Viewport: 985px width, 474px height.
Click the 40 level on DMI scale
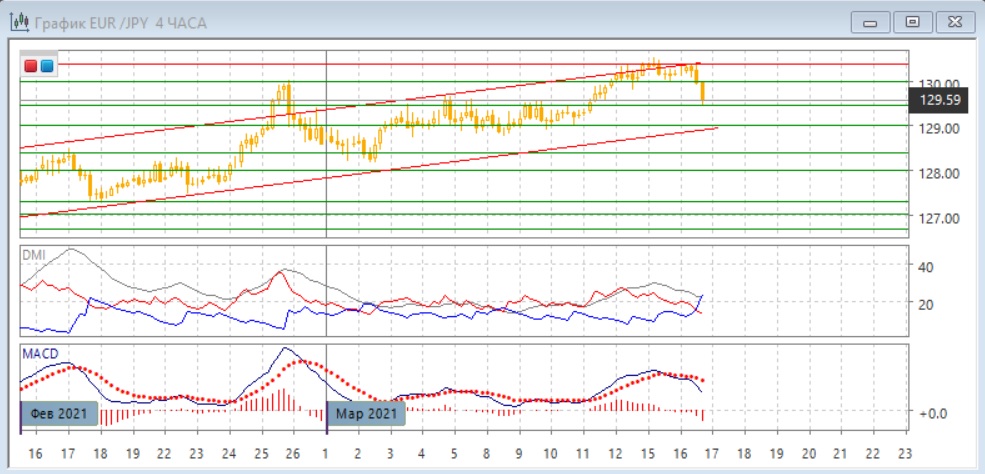926,267
